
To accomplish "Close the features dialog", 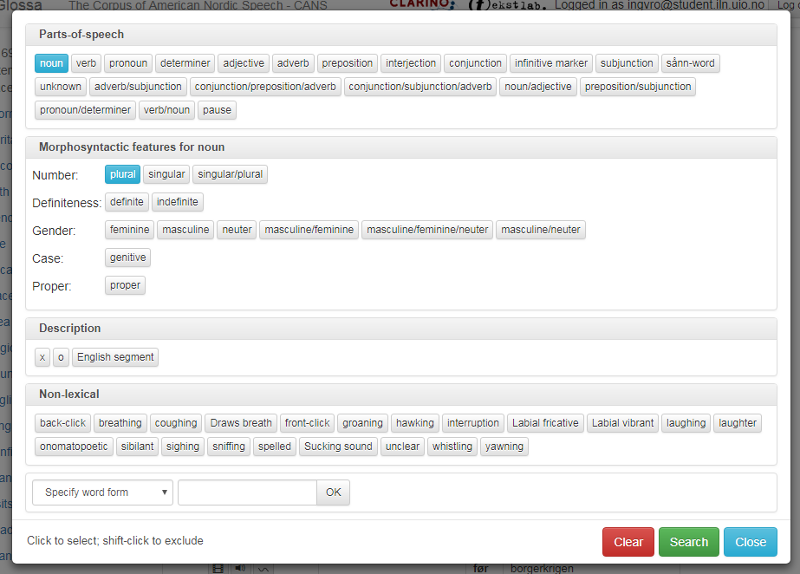I will click(x=751, y=542).
